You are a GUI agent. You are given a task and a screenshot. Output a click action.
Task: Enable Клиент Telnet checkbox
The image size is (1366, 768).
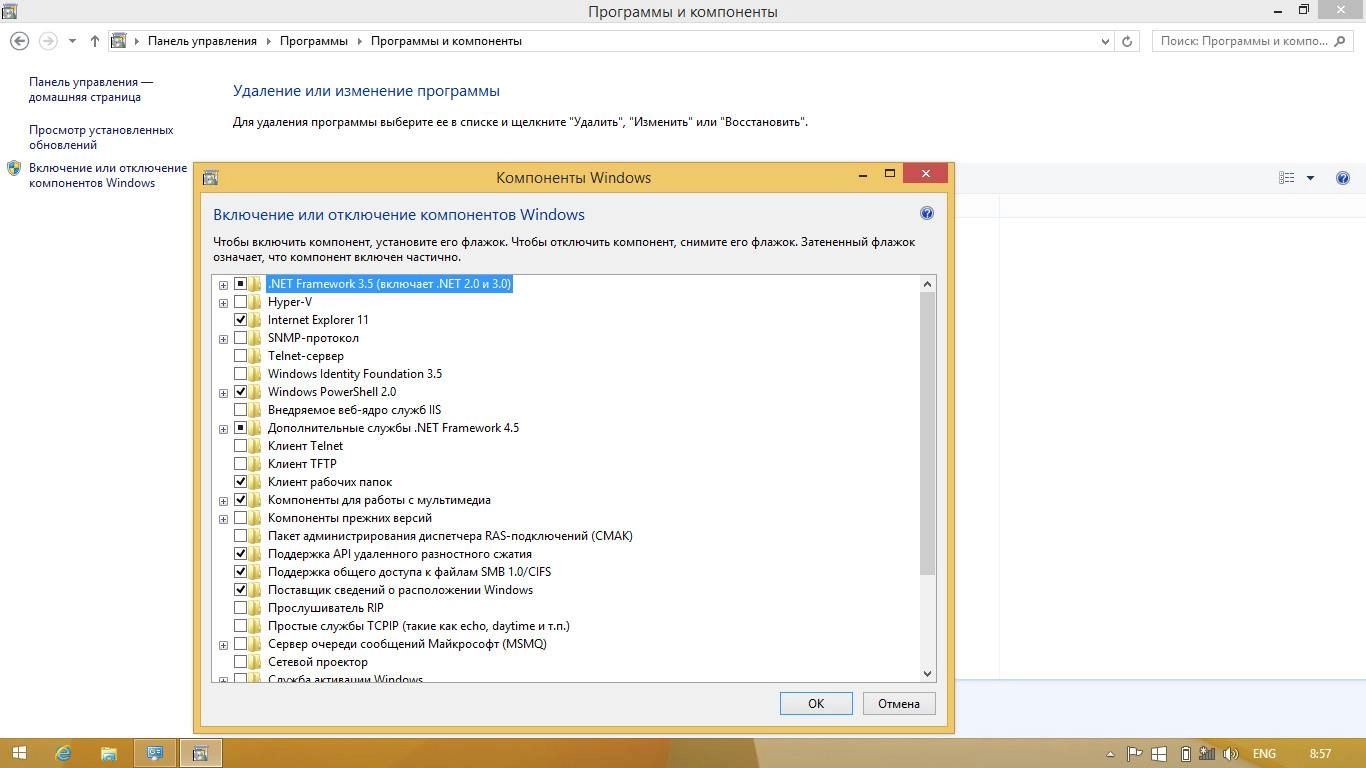pyautogui.click(x=240, y=446)
